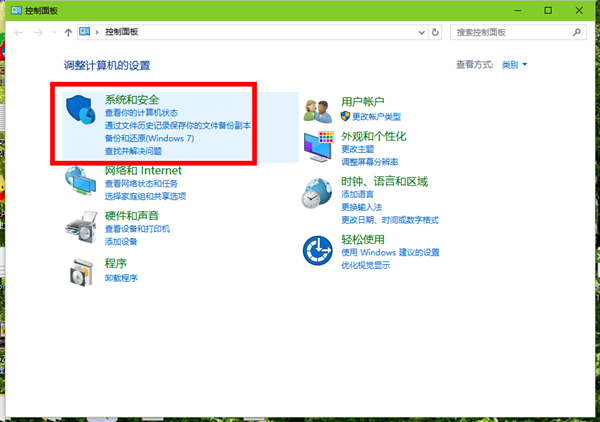Viewport: 600px width, 422px height.
Task: Open the Ease of Access icon
Action: (318, 251)
